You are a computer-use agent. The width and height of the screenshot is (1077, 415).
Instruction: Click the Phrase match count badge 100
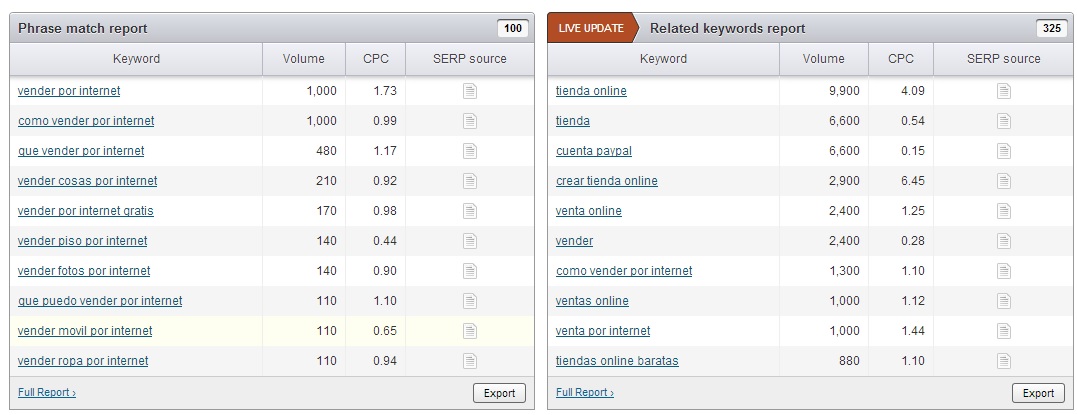click(x=513, y=28)
